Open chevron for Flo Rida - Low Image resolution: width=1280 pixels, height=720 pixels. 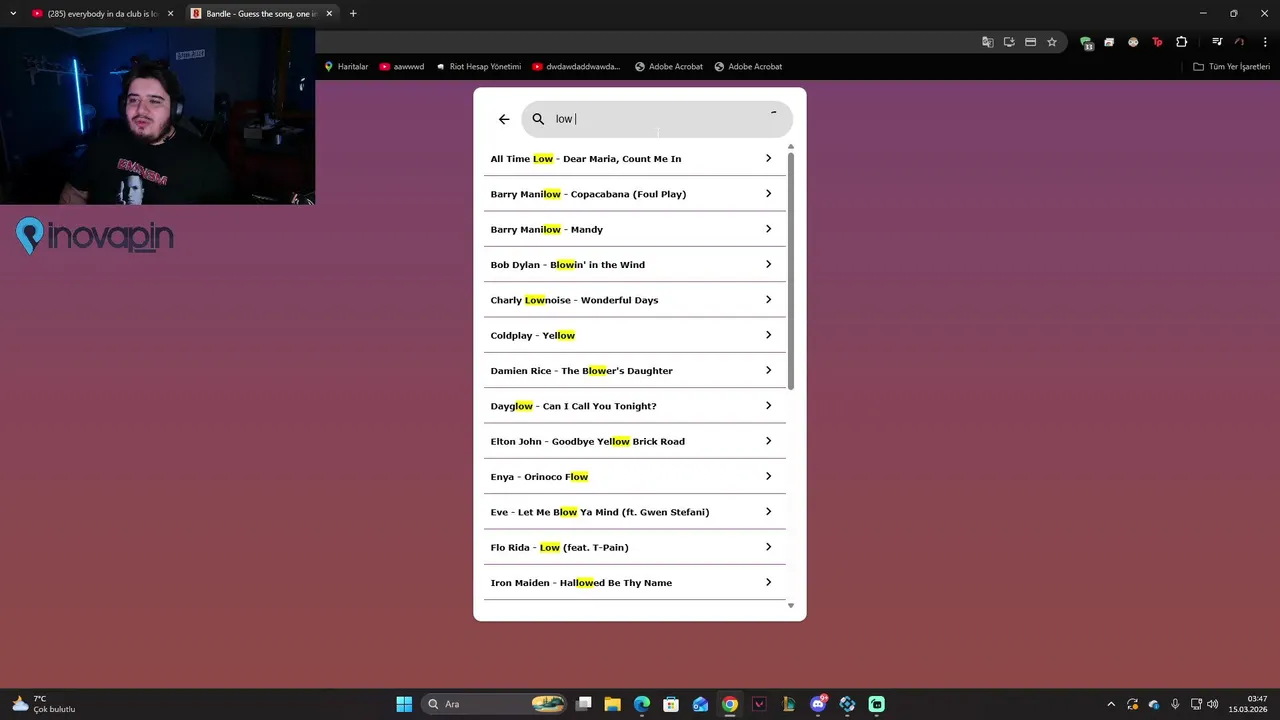[768, 547]
